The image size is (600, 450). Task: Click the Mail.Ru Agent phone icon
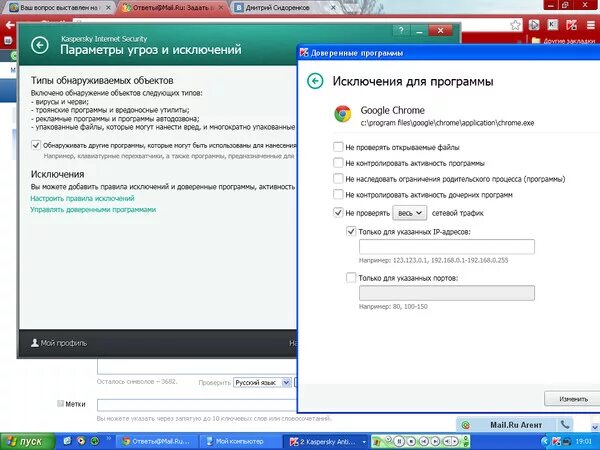point(564,424)
